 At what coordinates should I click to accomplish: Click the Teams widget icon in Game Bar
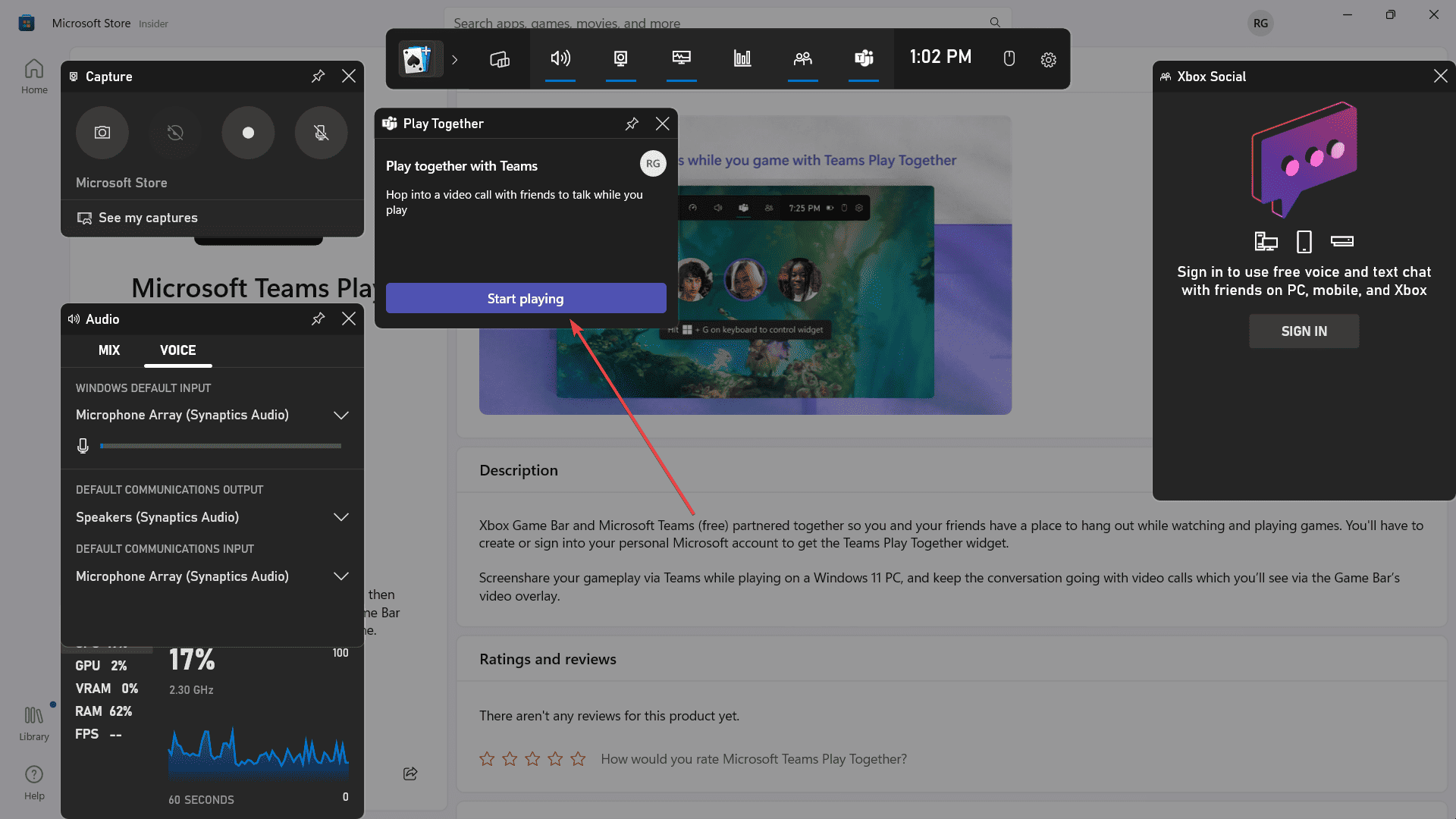tap(863, 57)
